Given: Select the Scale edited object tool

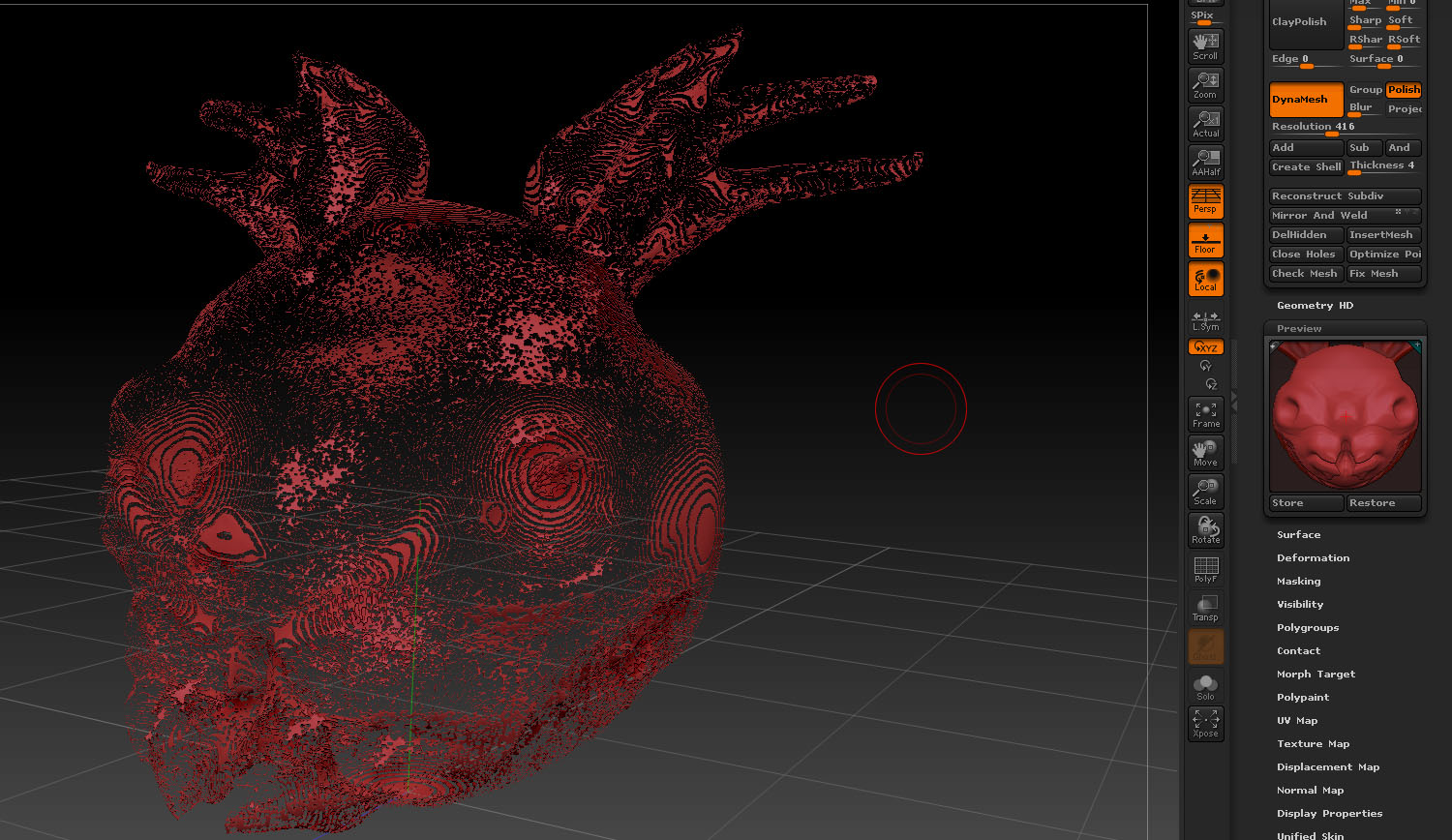Looking at the screenshot, I should click(x=1206, y=492).
